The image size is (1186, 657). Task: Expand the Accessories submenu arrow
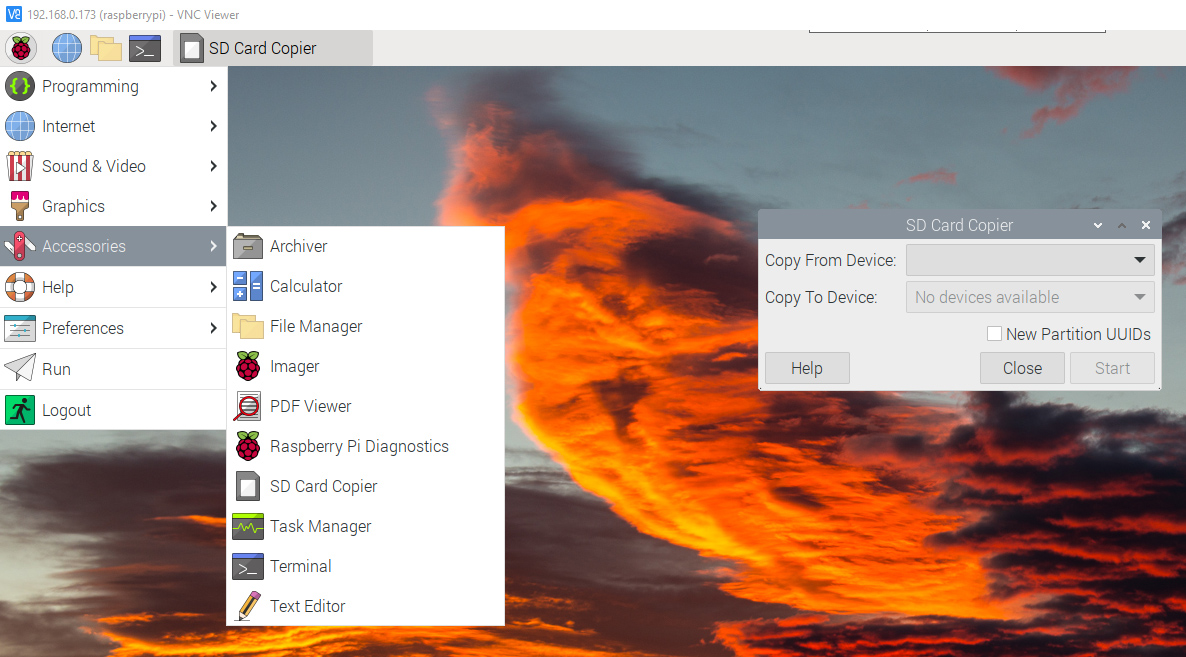click(x=213, y=246)
